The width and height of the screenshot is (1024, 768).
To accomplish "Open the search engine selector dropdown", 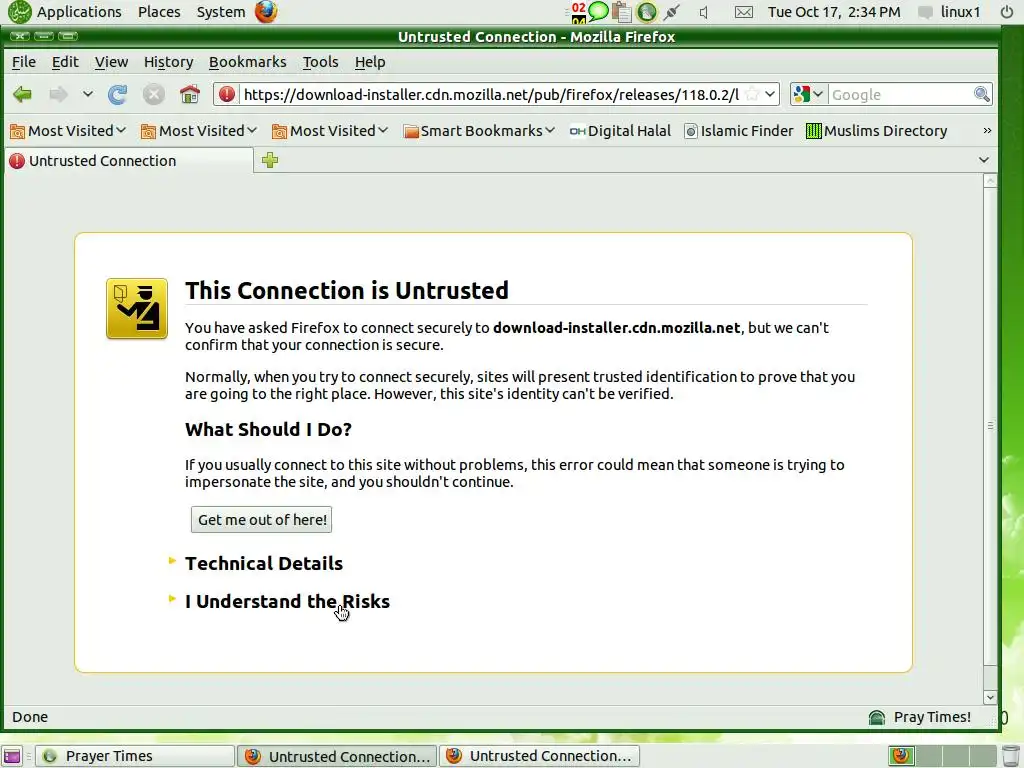I will pyautogui.click(x=808, y=95).
